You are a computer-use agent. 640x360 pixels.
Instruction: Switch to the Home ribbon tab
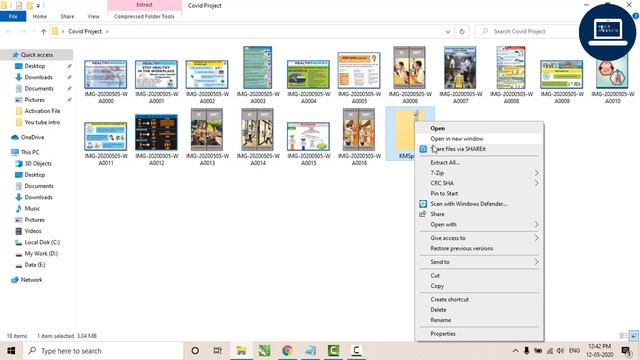40,16
